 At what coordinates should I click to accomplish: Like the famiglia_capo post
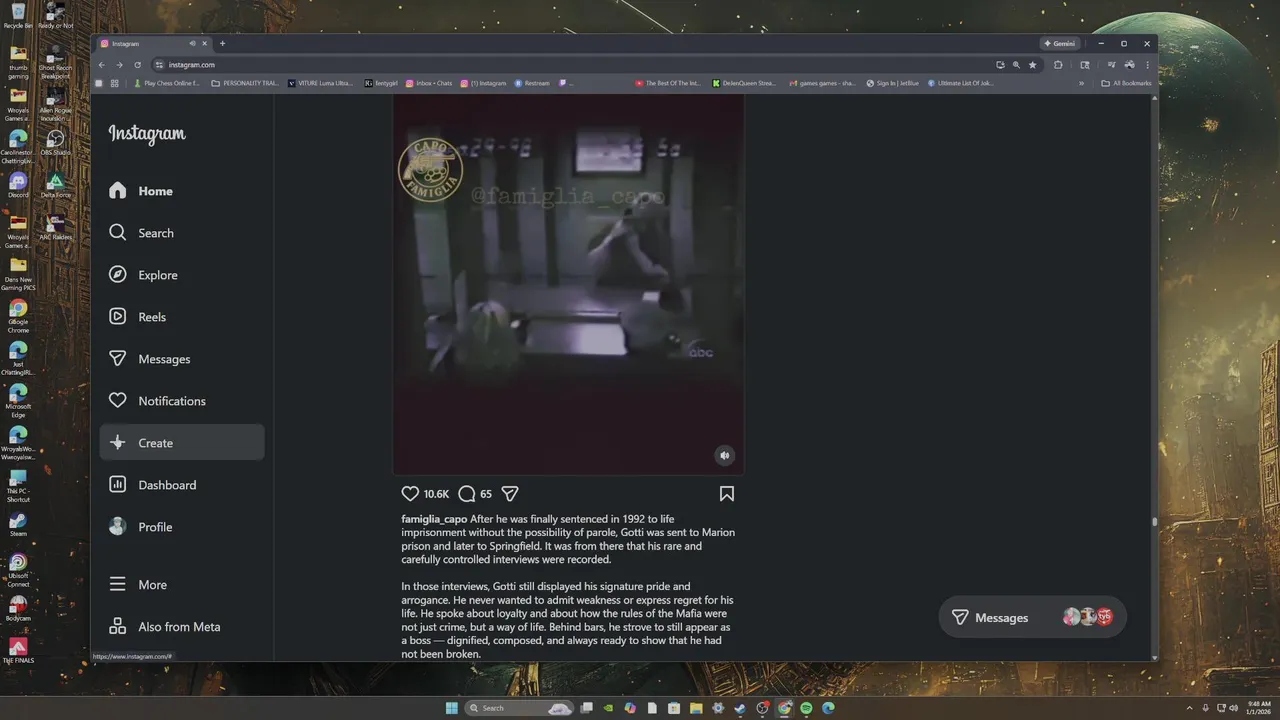410,494
